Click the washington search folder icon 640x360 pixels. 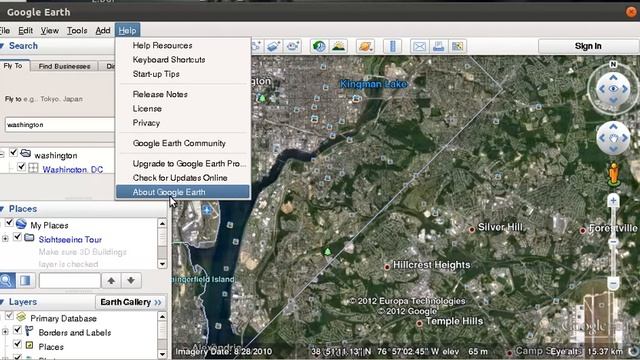[x=25, y=153]
